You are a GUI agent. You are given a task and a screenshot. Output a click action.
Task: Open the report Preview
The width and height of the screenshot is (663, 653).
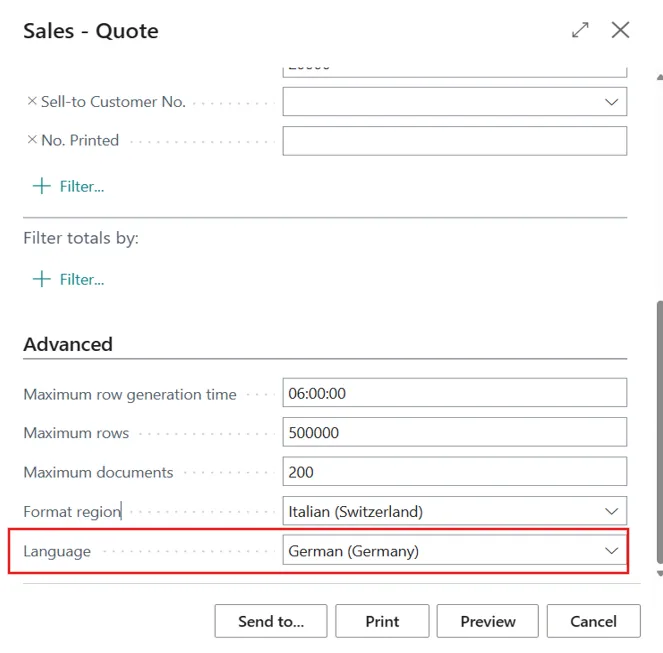[487, 621]
